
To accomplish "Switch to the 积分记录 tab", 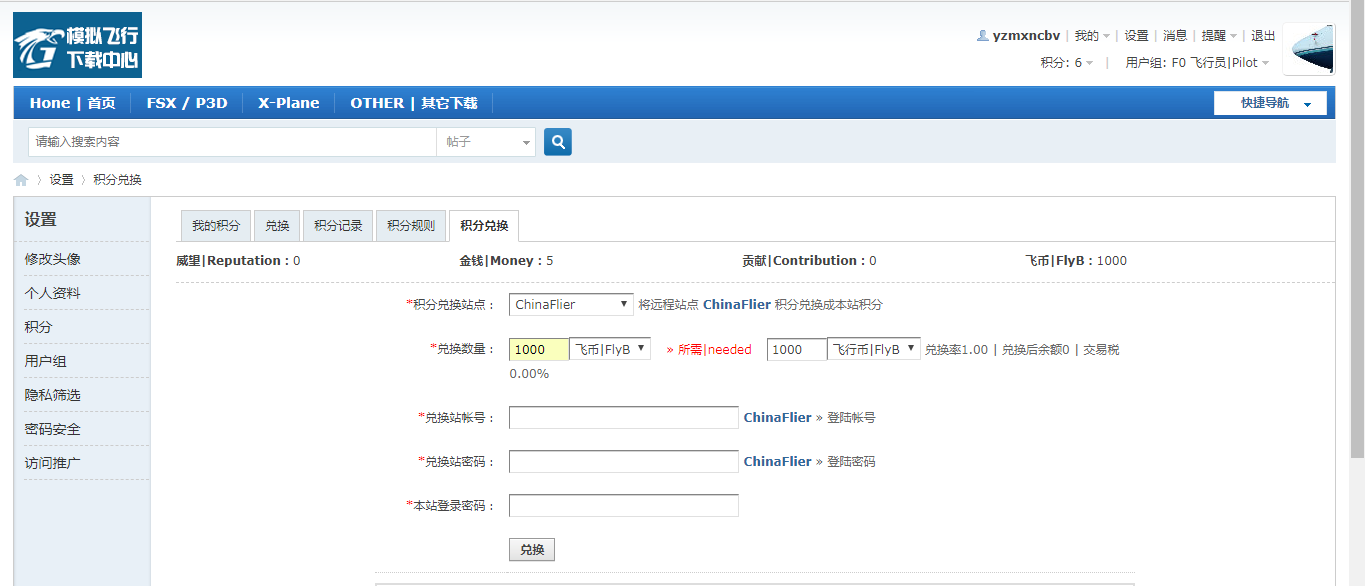I will [337, 225].
